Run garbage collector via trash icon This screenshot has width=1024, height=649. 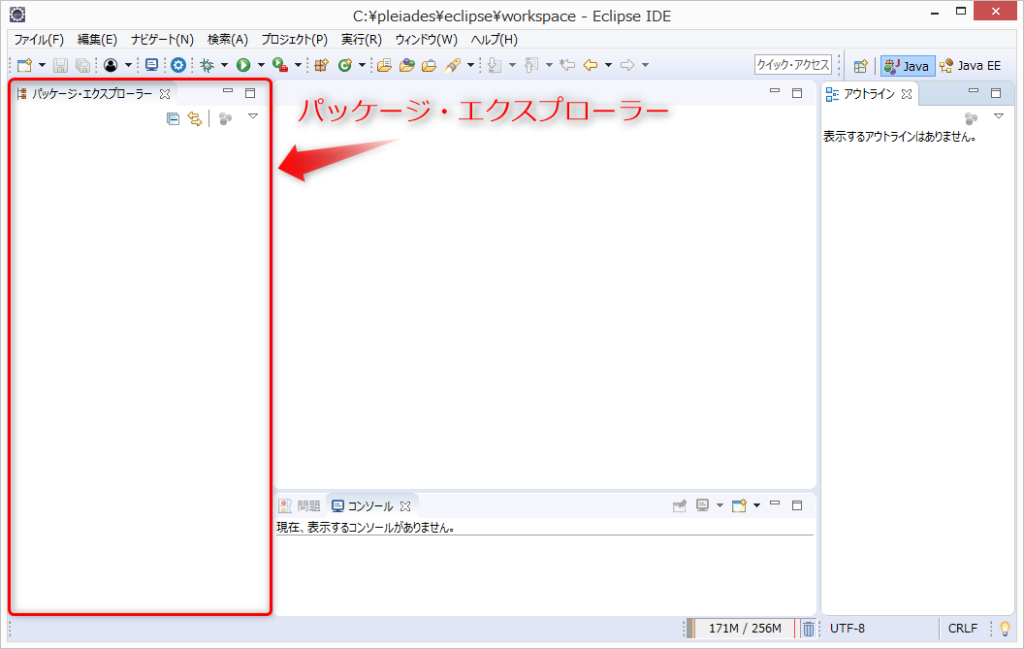(808, 628)
